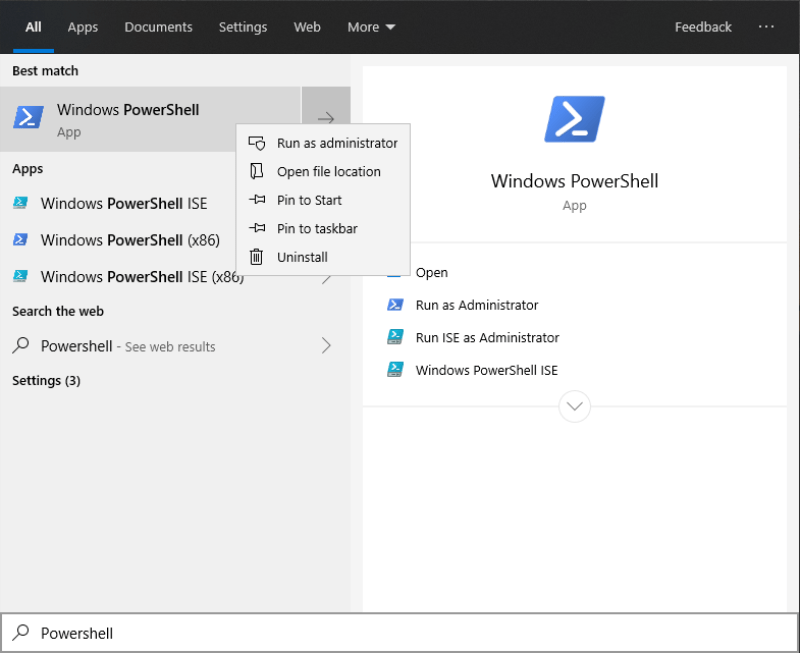This screenshot has height=653, width=800.
Task: Open the More filter dropdown
Action: click(371, 27)
